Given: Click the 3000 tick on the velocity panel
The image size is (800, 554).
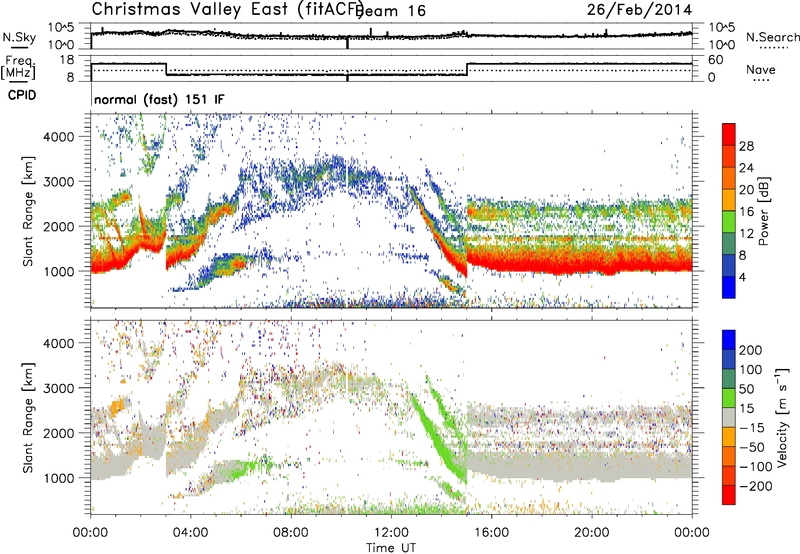Looking at the screenshot, I should pyautogui.click(x=58, y=388).
